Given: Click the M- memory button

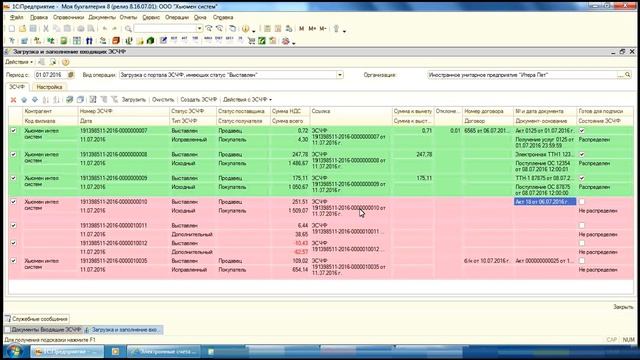Looking at the screenshot, I should click(x=323, y=29).
